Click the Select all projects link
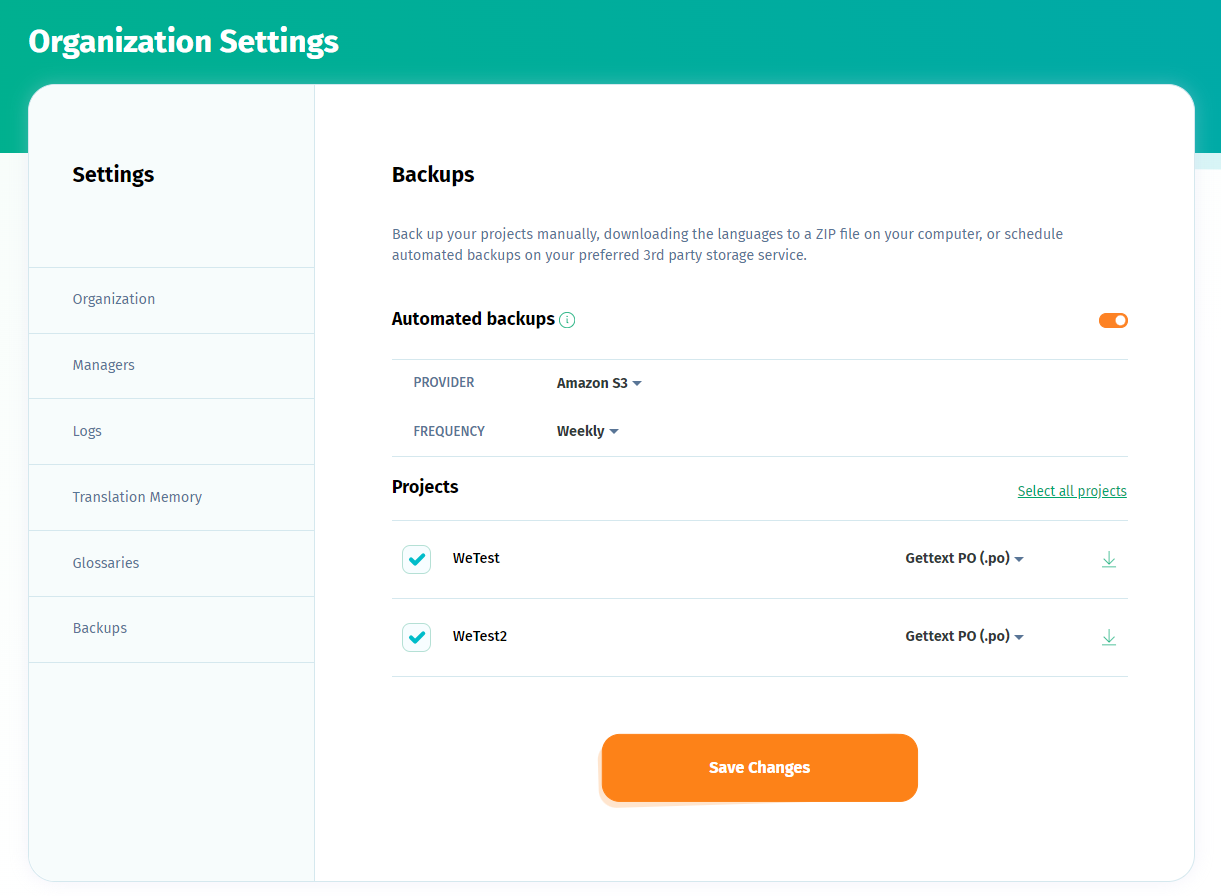The image size is (1221, 896). (x=1071, y=491)
